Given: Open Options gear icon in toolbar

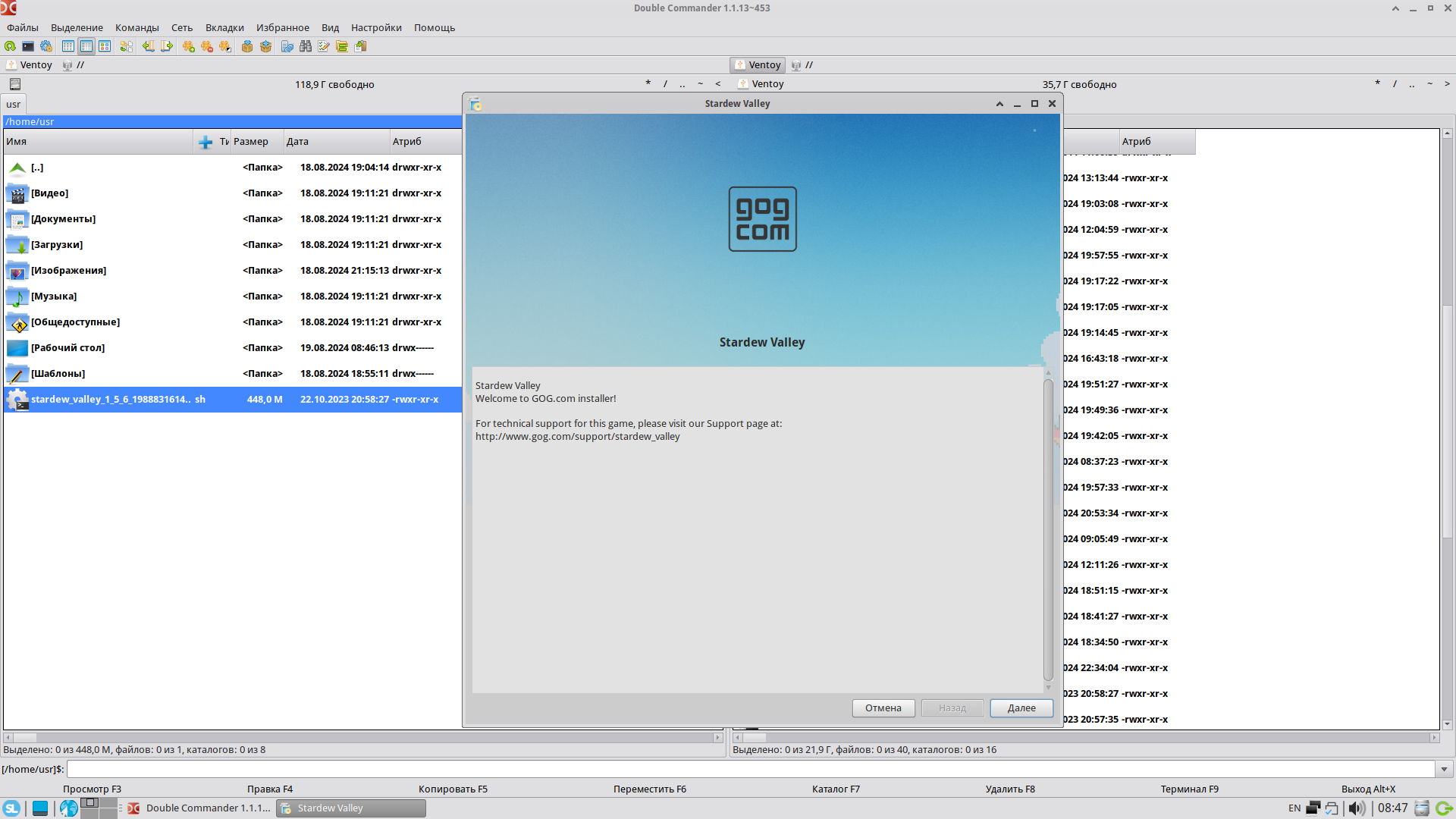Looking at the screenshot, I should click(x=46, y=46).
